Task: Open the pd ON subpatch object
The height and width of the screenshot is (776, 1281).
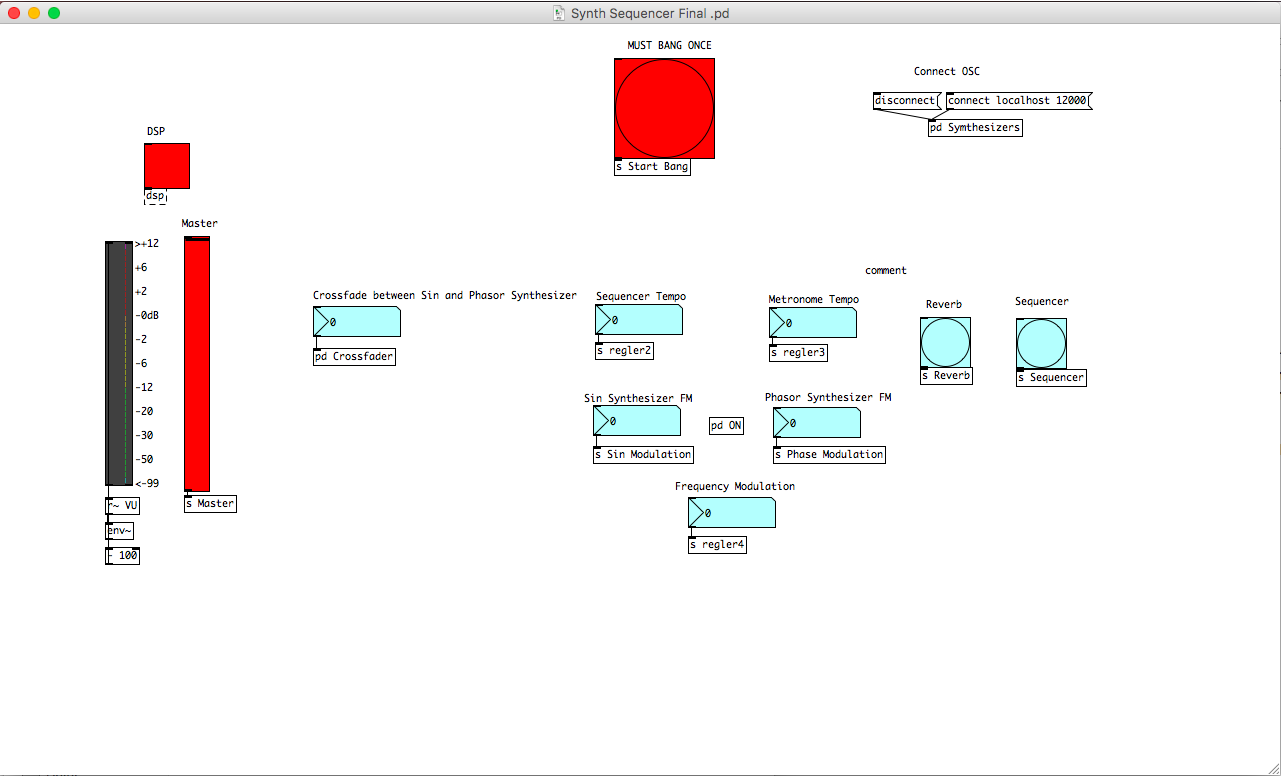Action: tap(726, 426)
